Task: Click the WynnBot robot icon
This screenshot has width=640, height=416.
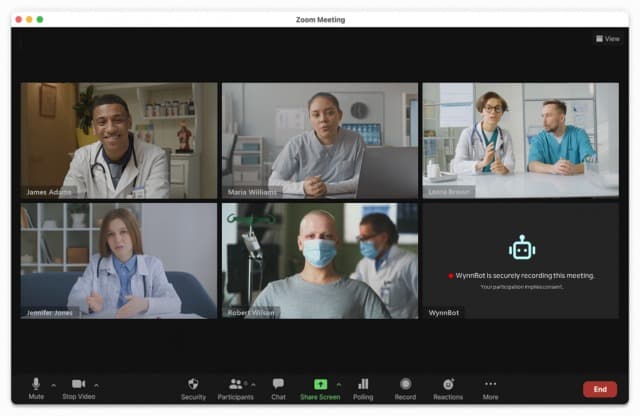Action: coord(522,247)
